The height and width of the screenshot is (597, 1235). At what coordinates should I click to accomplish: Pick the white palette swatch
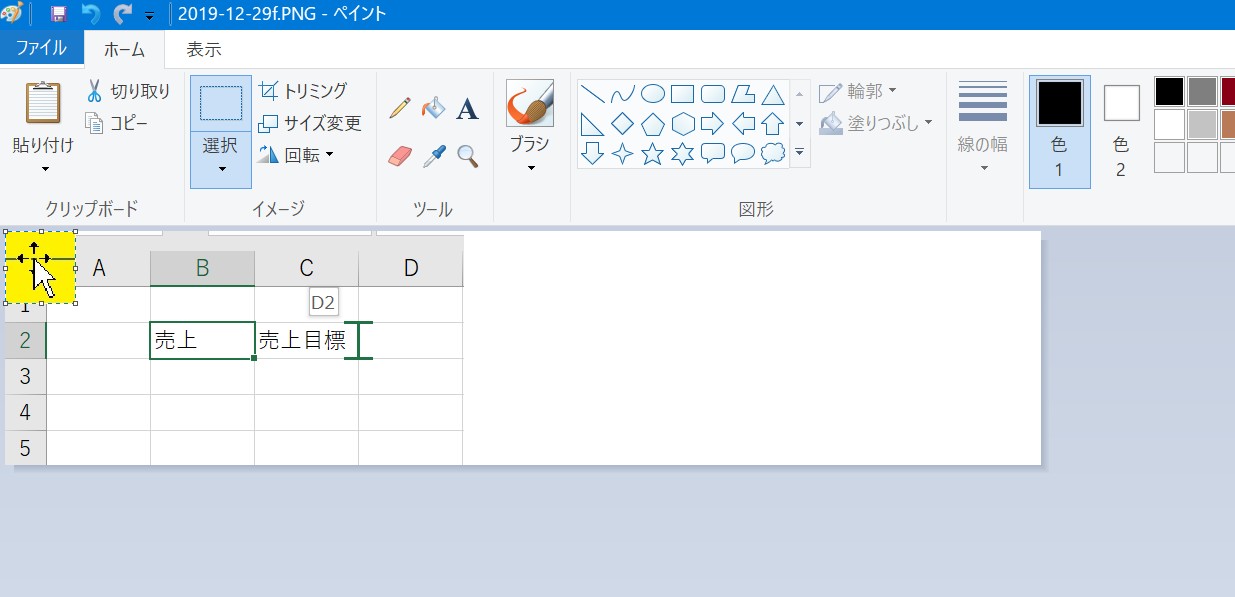1169,124
